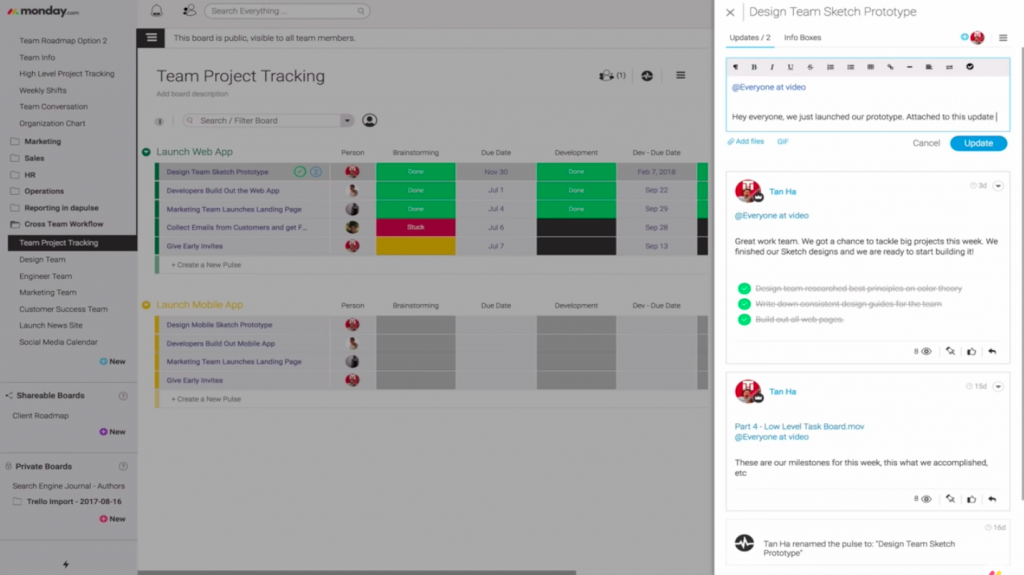Insert a checklist with the checkmark icon
The image size is (1024, 575).
(x=969, y=67)
